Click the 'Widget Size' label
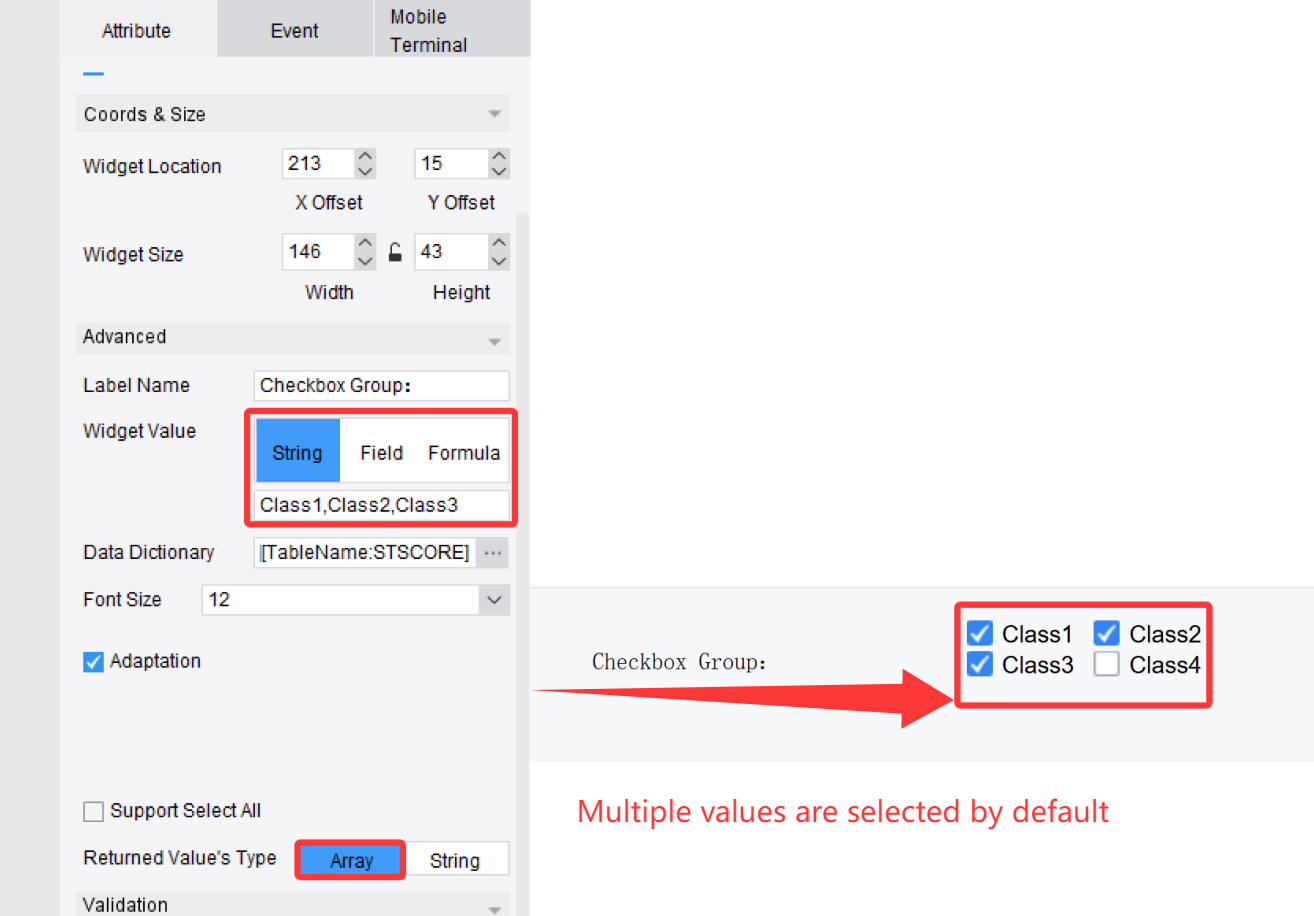Image resolution: width=1314 pixels, height=916 pixels. coord(133,254)
